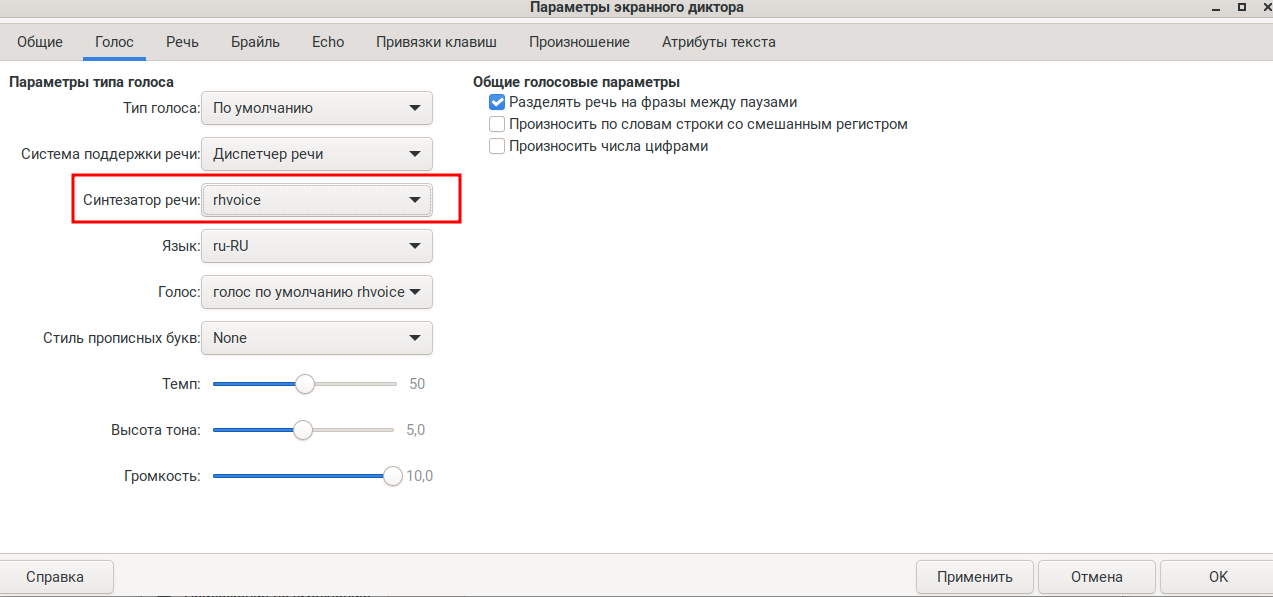
Task: Expand the Стиль прописных букв dropdown
Action: (x=317, y=338)
